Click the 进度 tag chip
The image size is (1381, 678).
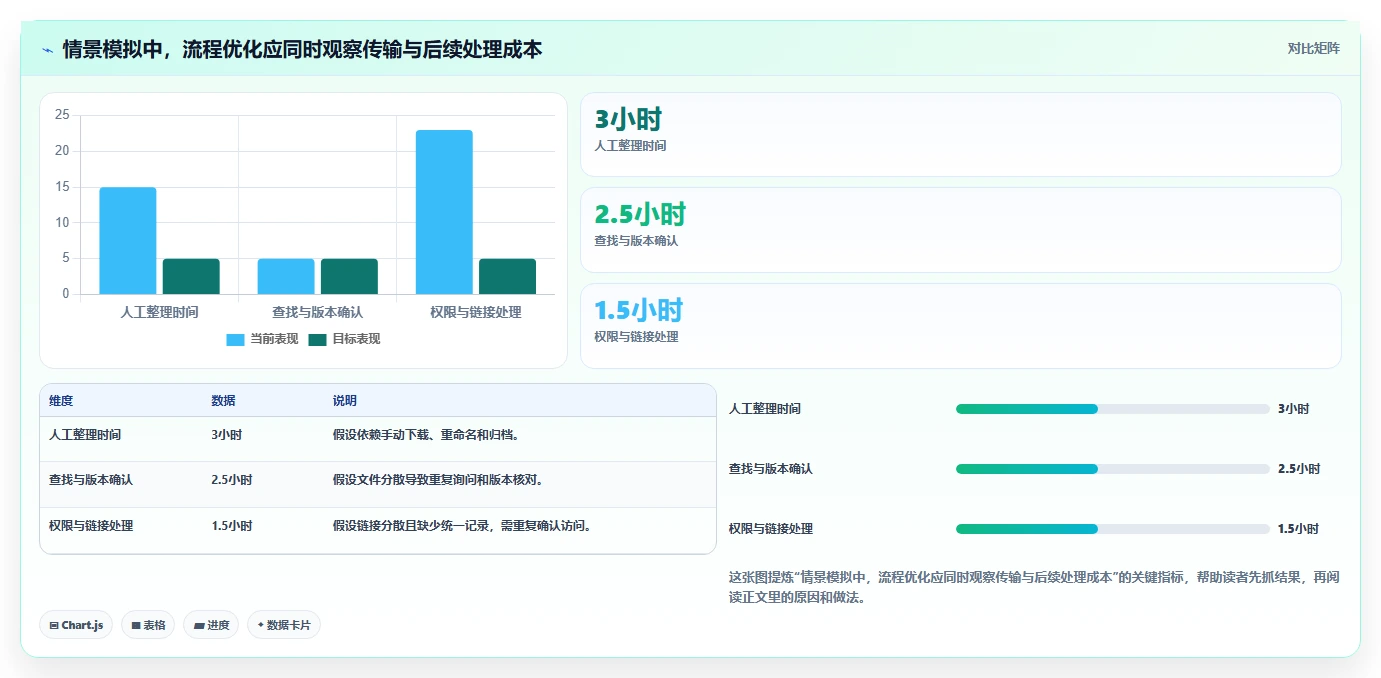coord(211,625)
